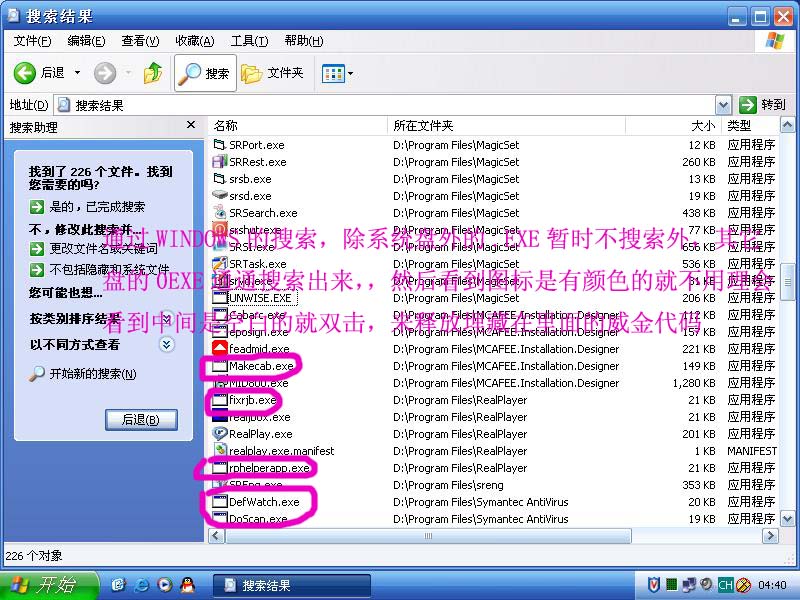This screenshot has width=800, height=600.
Task: Toggle the Search (搜索) toolbar button
Action: tap(205, 73)
